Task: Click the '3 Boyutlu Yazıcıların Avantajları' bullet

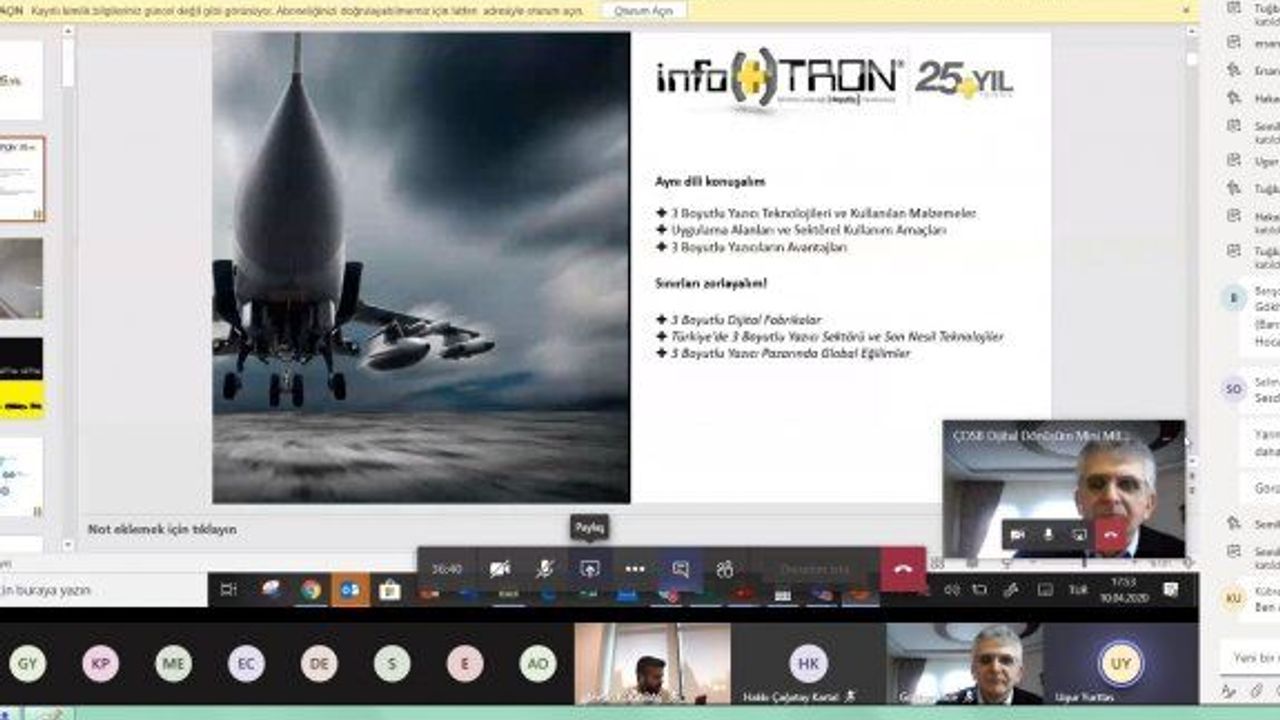Action: (x=758, y=247)
